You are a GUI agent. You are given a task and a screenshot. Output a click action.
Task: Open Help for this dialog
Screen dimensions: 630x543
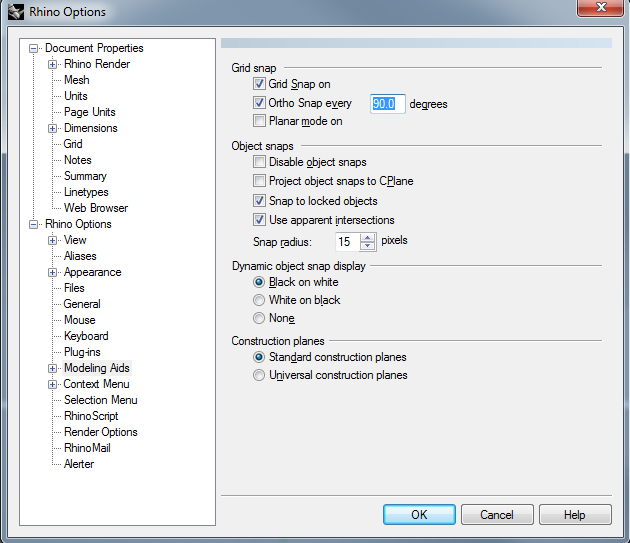tap(575, 514)
